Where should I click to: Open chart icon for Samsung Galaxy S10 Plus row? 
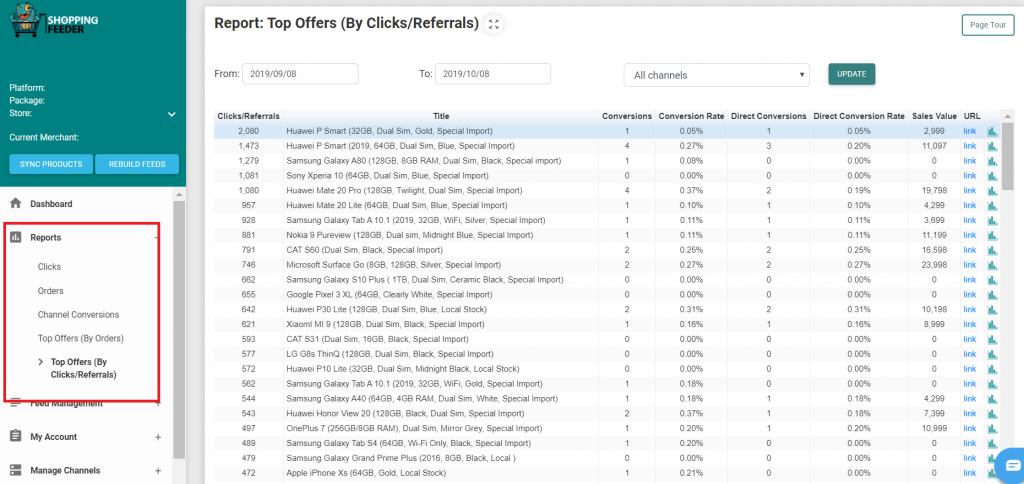point(993,280)
